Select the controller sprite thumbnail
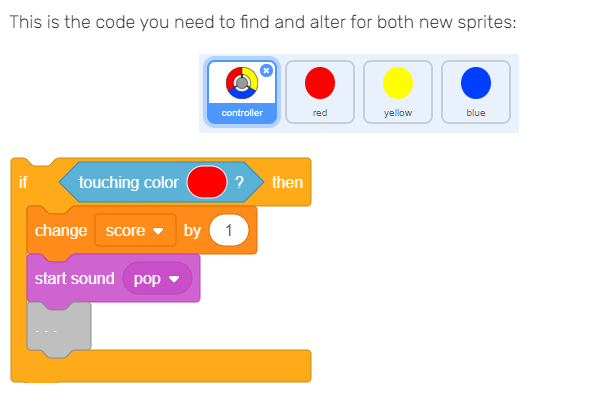 pos(242,92)
